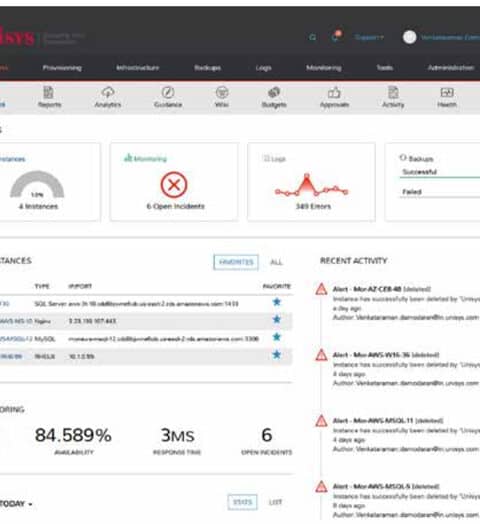Open the Provisioning menu

(62, 68)
